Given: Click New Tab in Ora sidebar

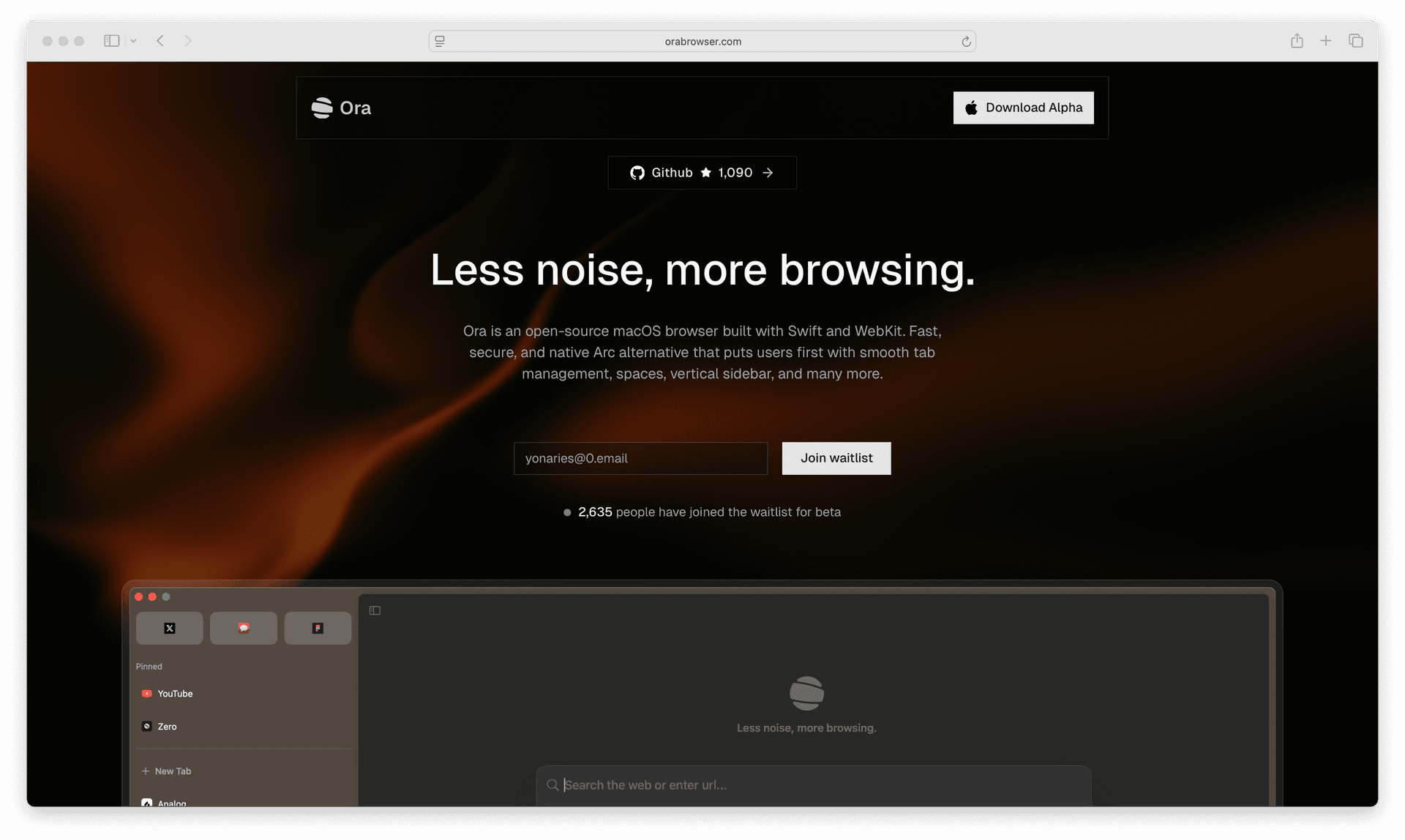Looking at the screenshot, I should (173, 771).
